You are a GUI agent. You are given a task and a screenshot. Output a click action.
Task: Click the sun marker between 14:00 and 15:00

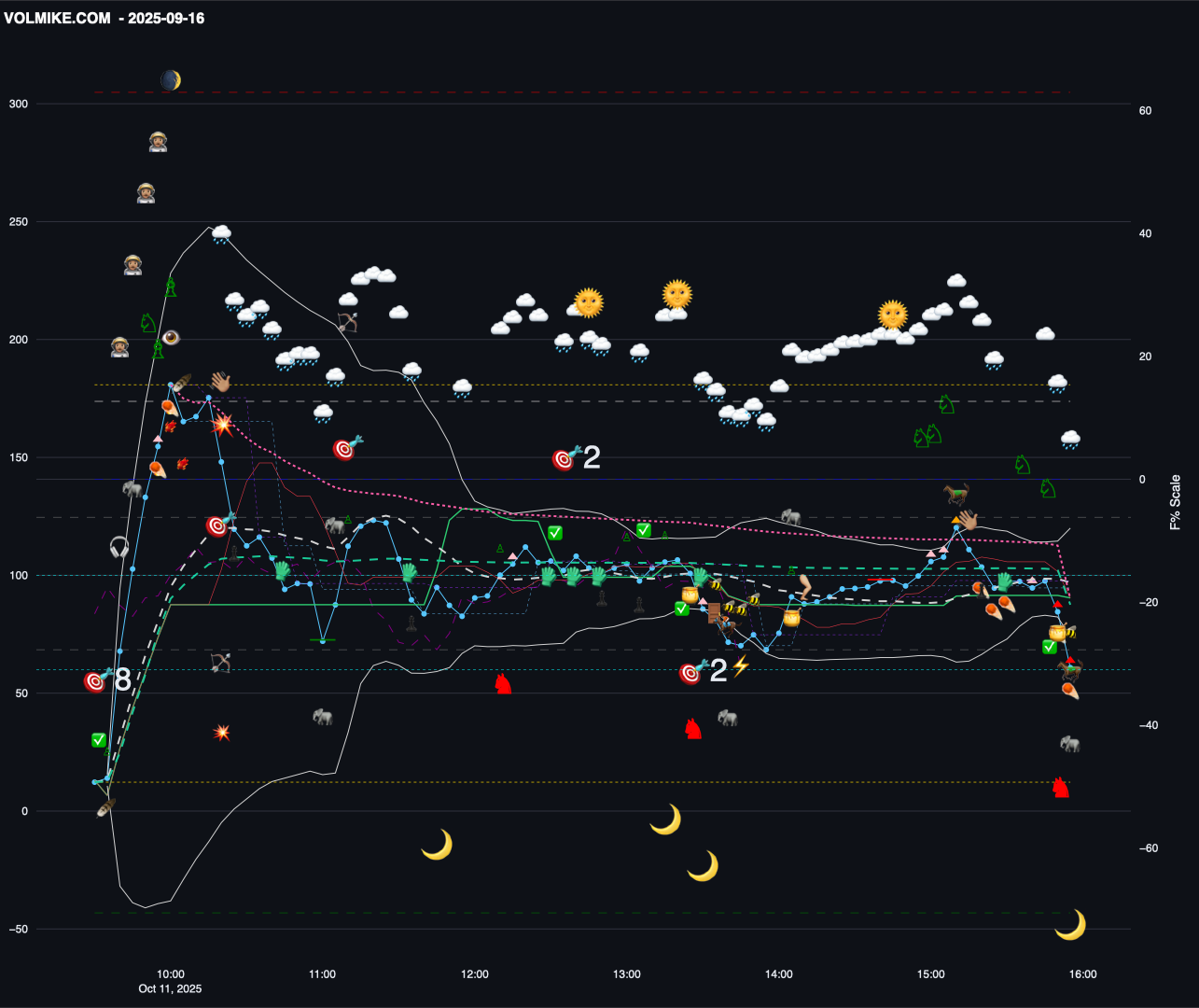pos(893,315)
